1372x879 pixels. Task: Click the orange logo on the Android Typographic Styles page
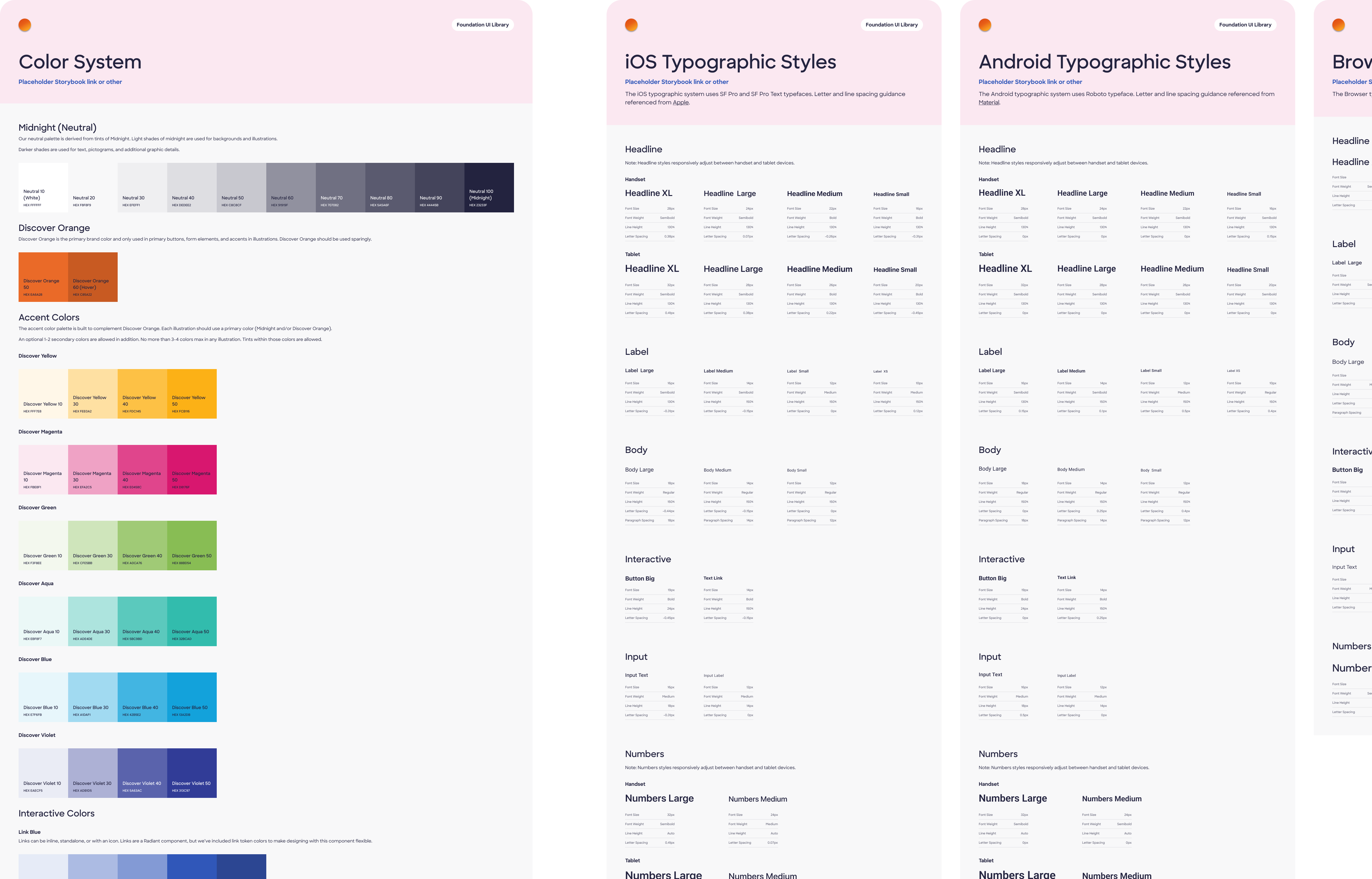984,24
